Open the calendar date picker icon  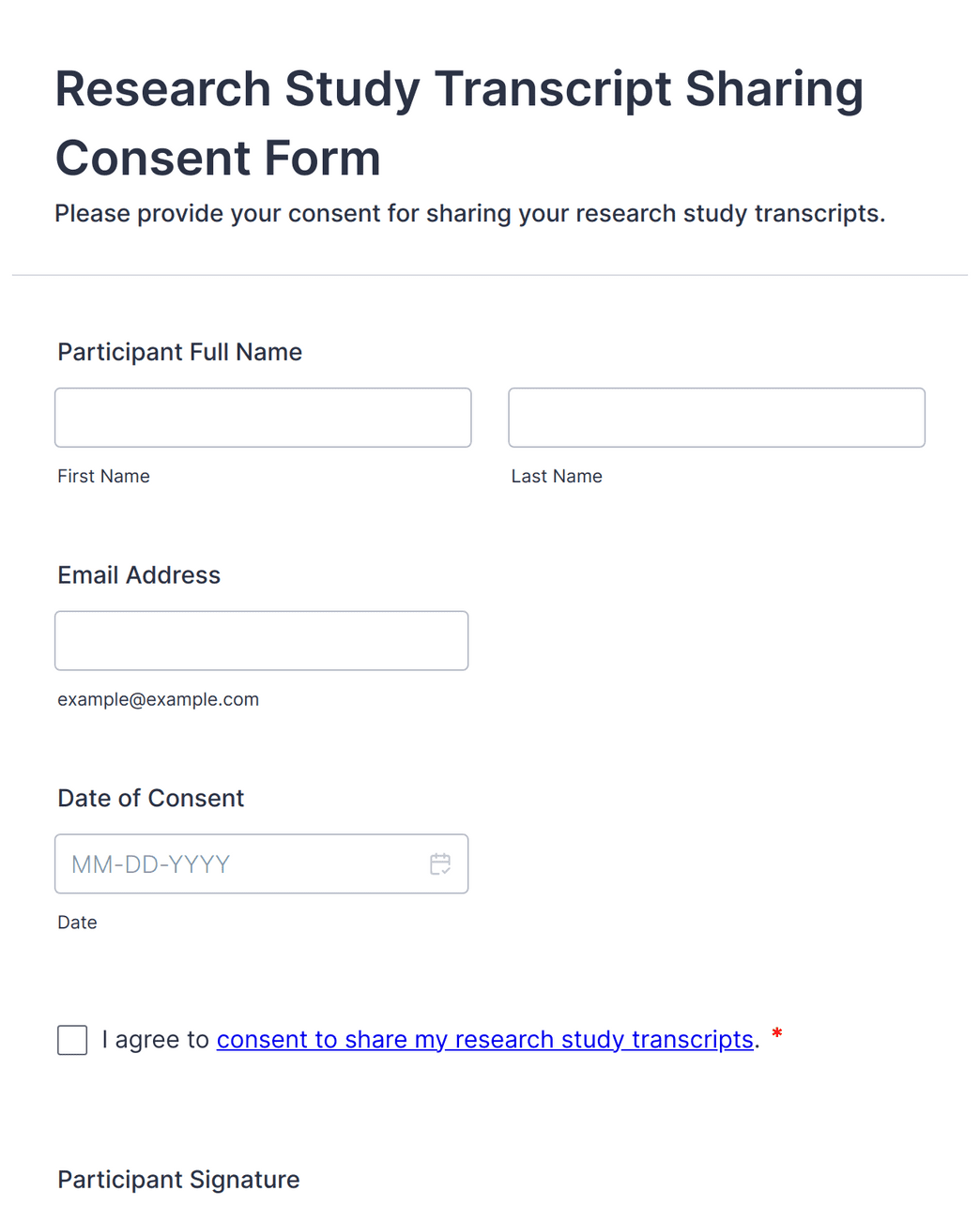pos(440,864)
